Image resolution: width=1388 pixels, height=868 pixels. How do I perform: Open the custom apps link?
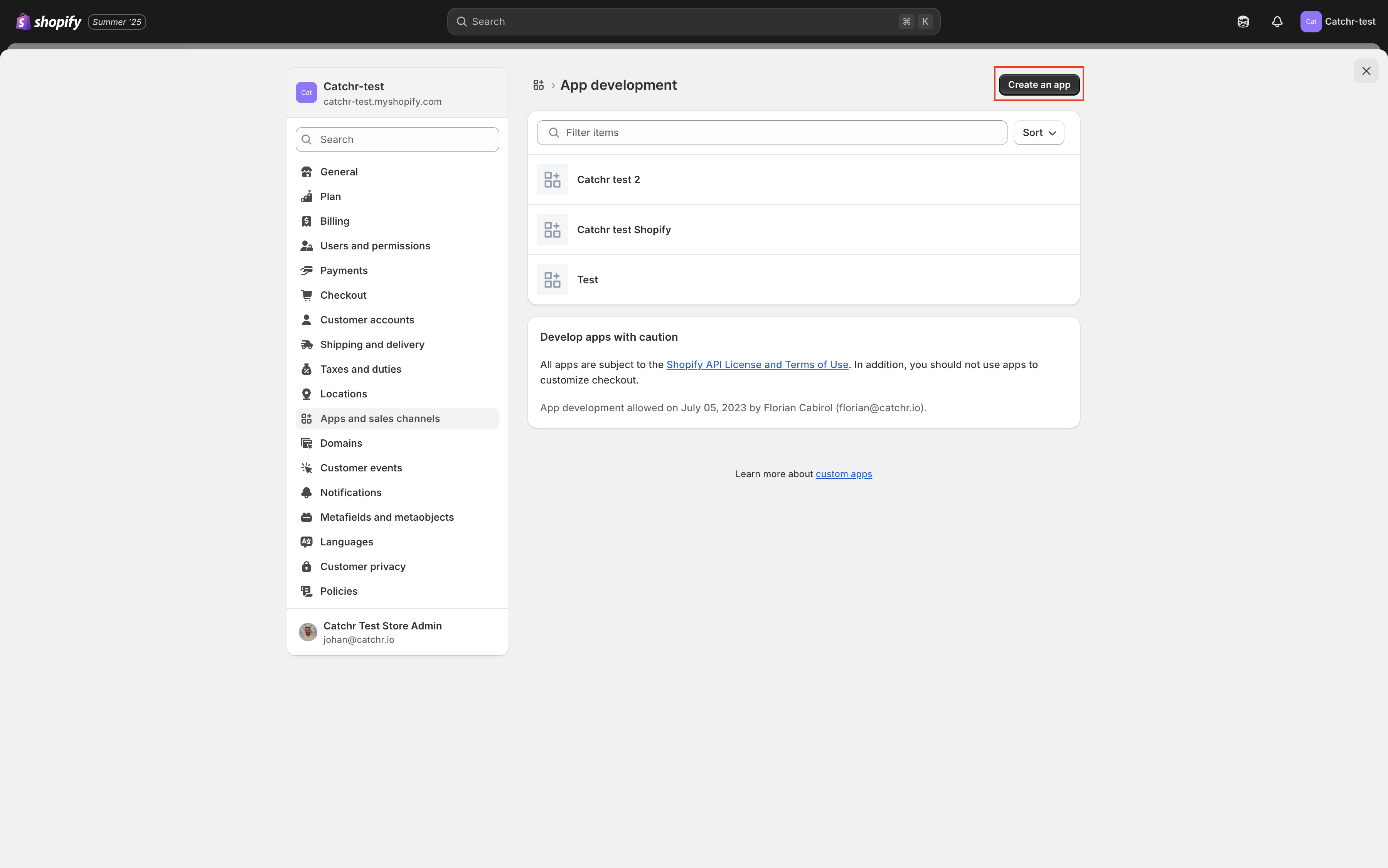tap(843, 474)
